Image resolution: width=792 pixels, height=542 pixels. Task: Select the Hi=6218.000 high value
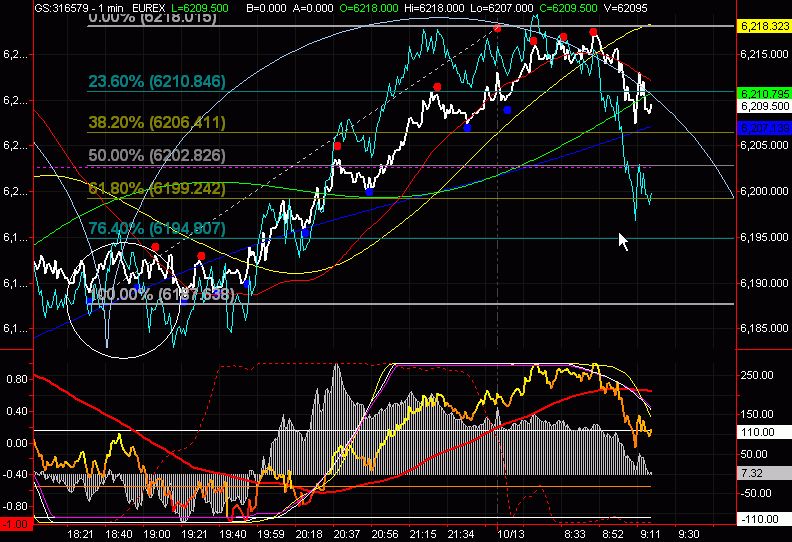433,8
